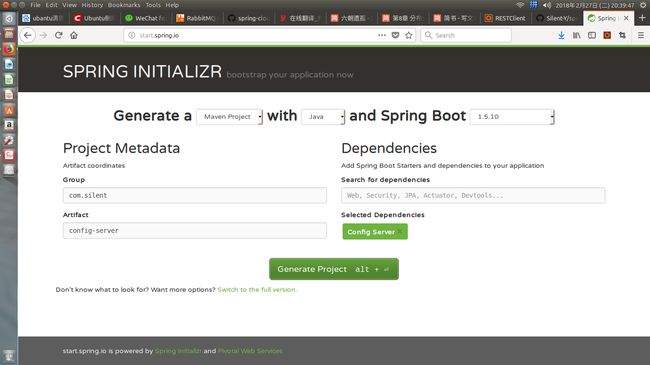Launch Firefox from the Ubuntu dock

tap(9, 49)
